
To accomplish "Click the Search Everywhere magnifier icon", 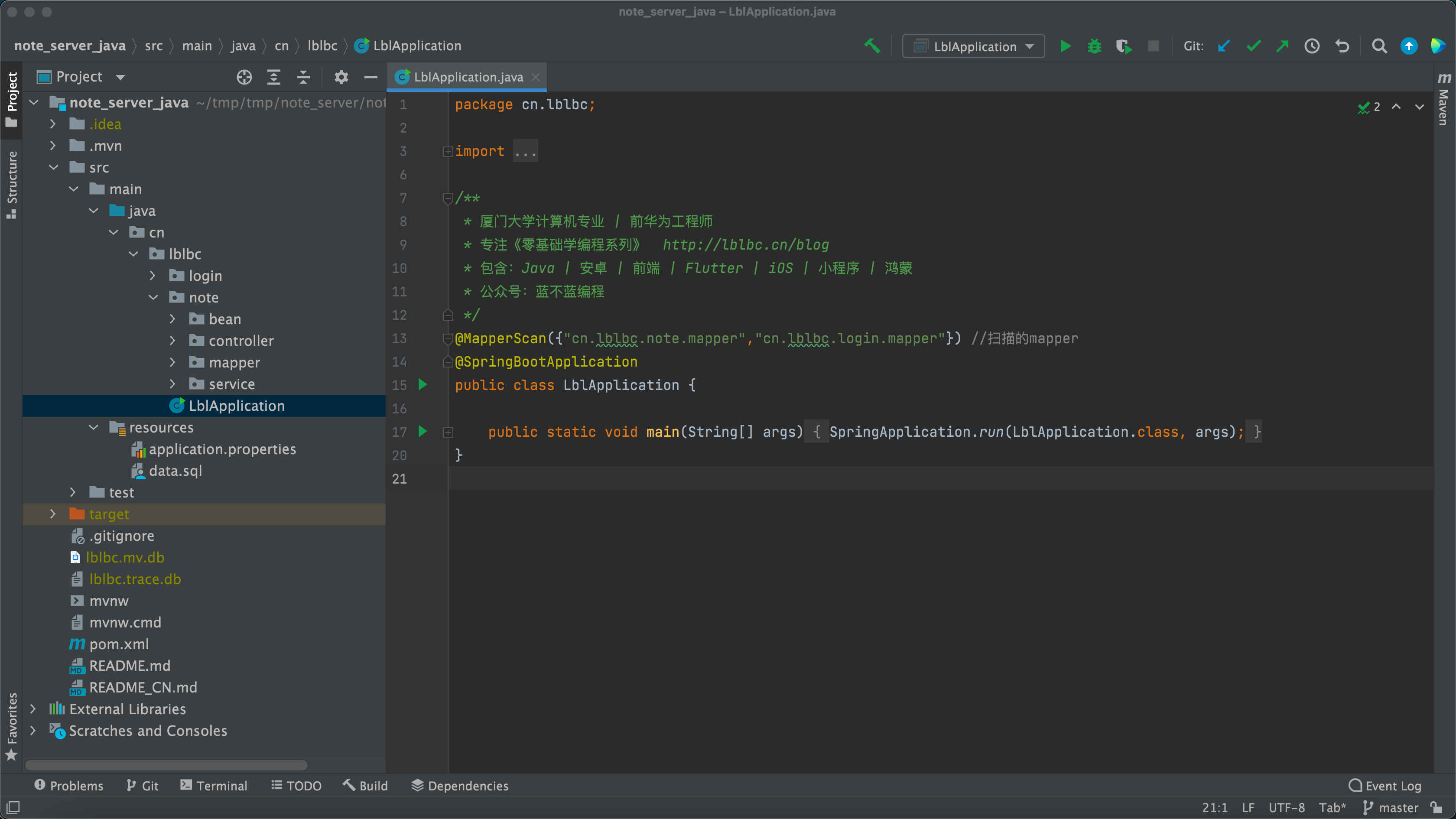I will (1379, 46).
